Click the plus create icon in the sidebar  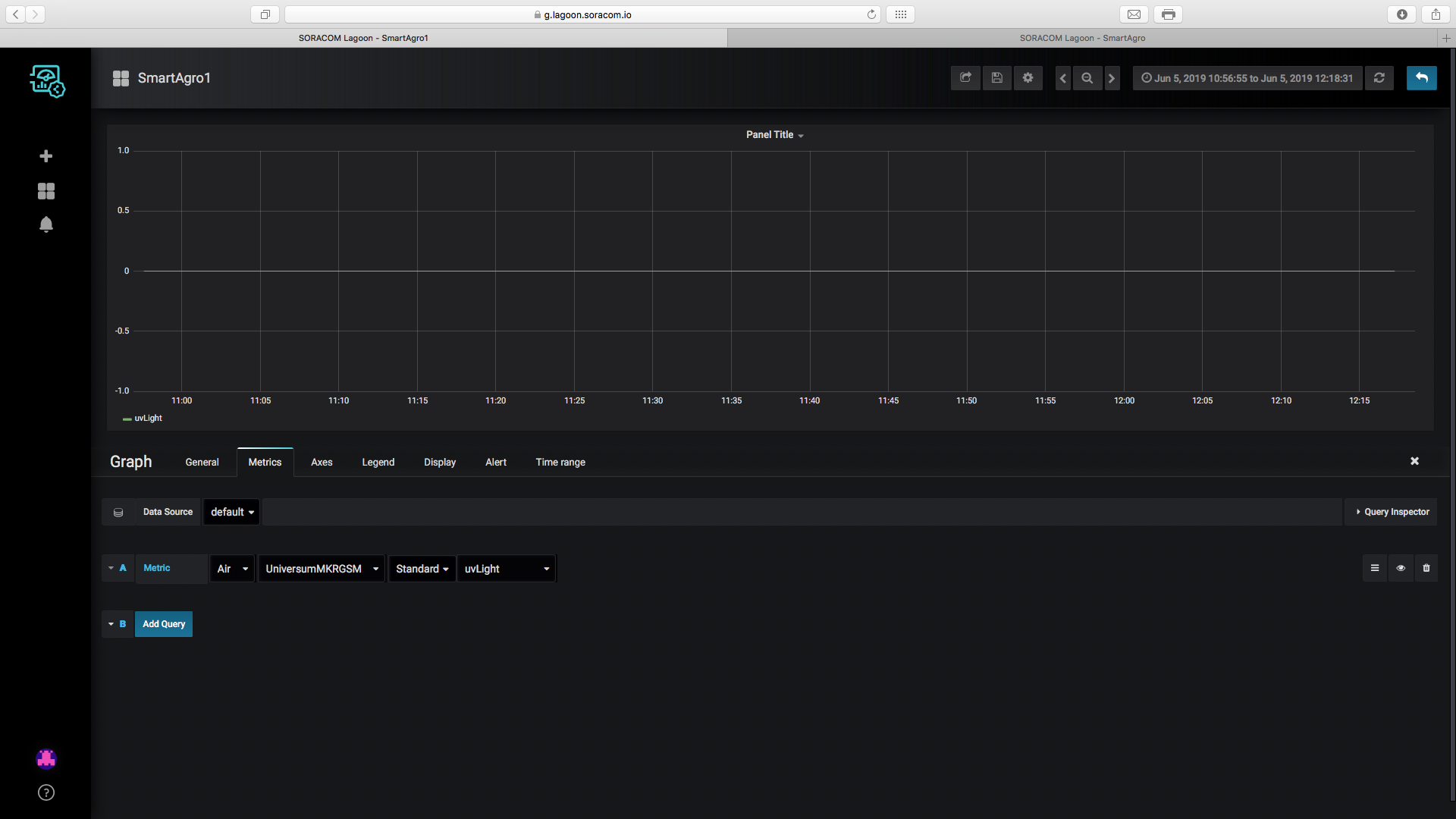click(46, 156)
